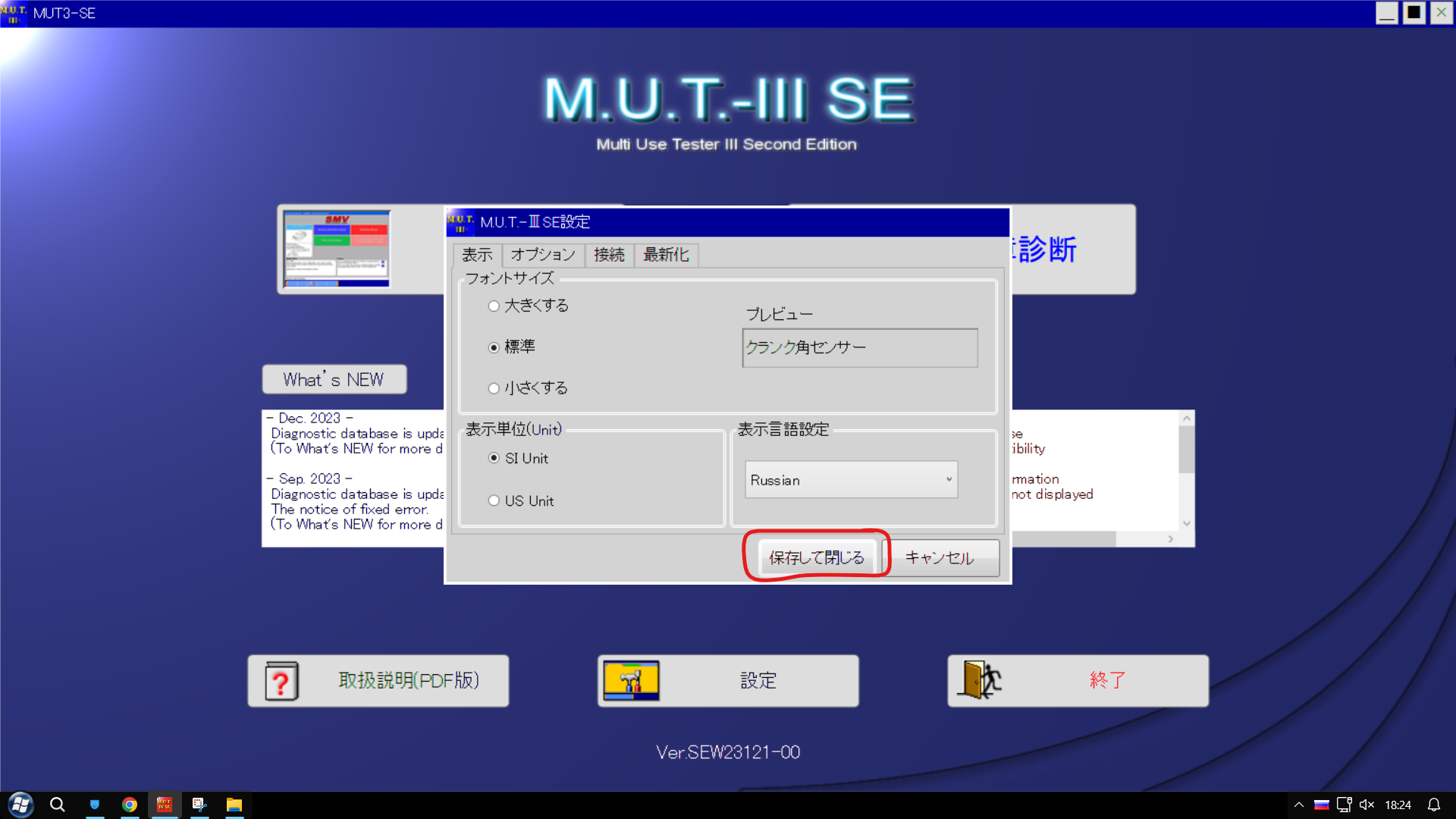Click the 設定 settings button
The image size is (1456, 819).
click(728, 681)
